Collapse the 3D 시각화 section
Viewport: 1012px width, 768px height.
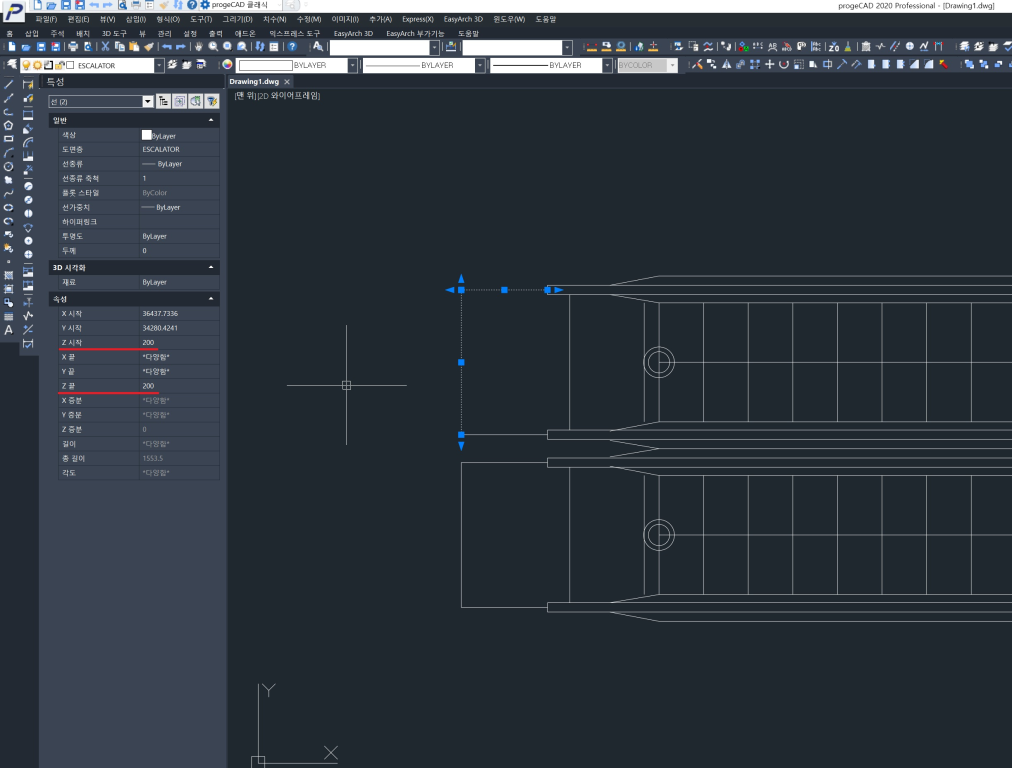point(211,268)
